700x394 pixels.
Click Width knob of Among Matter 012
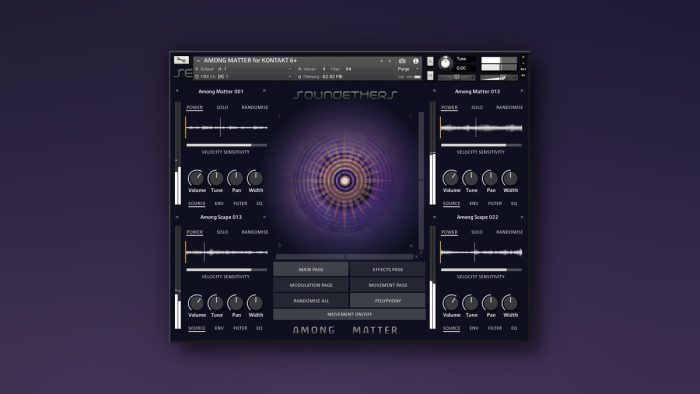[509, 178]
